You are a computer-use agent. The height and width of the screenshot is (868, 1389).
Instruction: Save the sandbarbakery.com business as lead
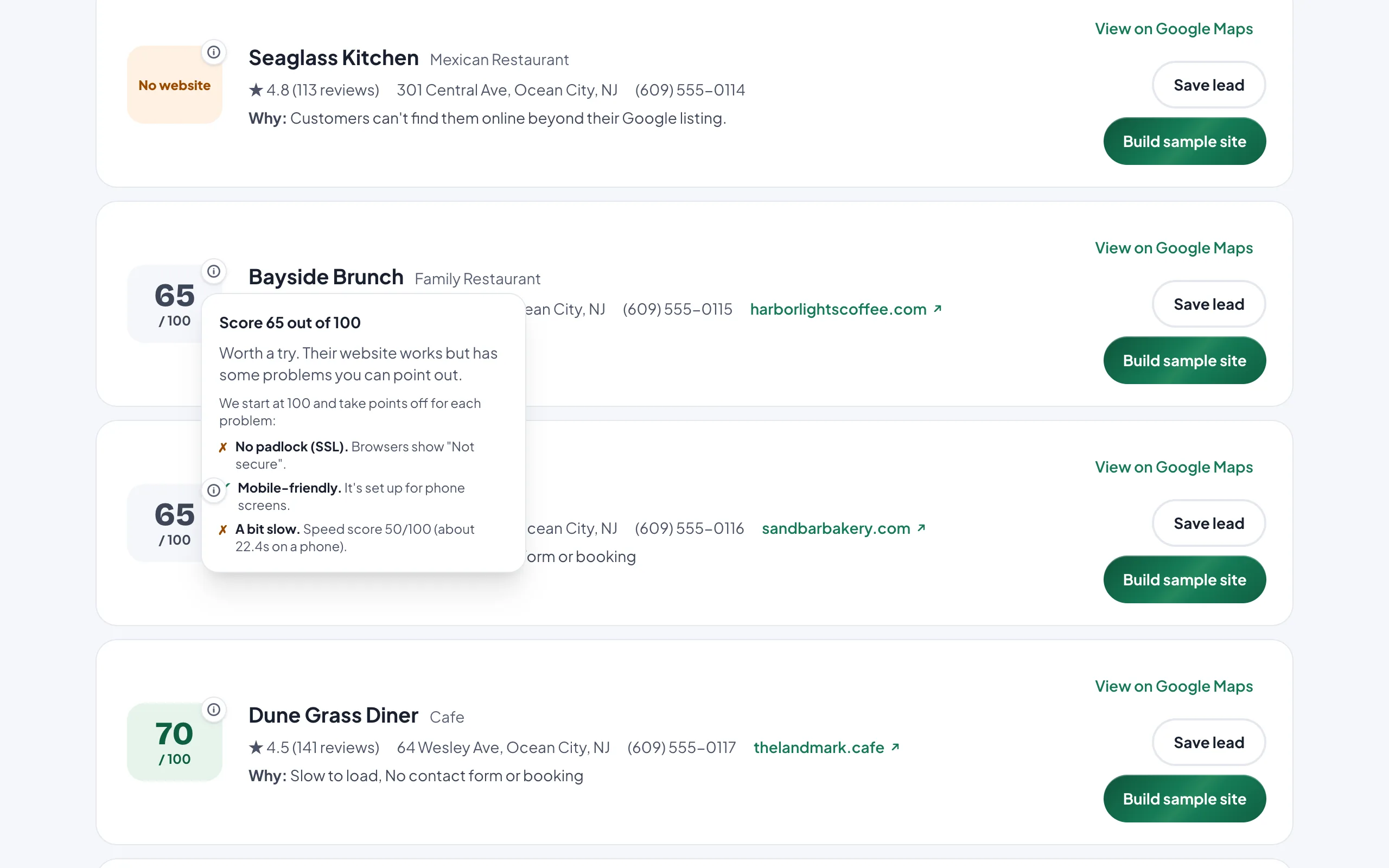click(x=1209, y=523)
